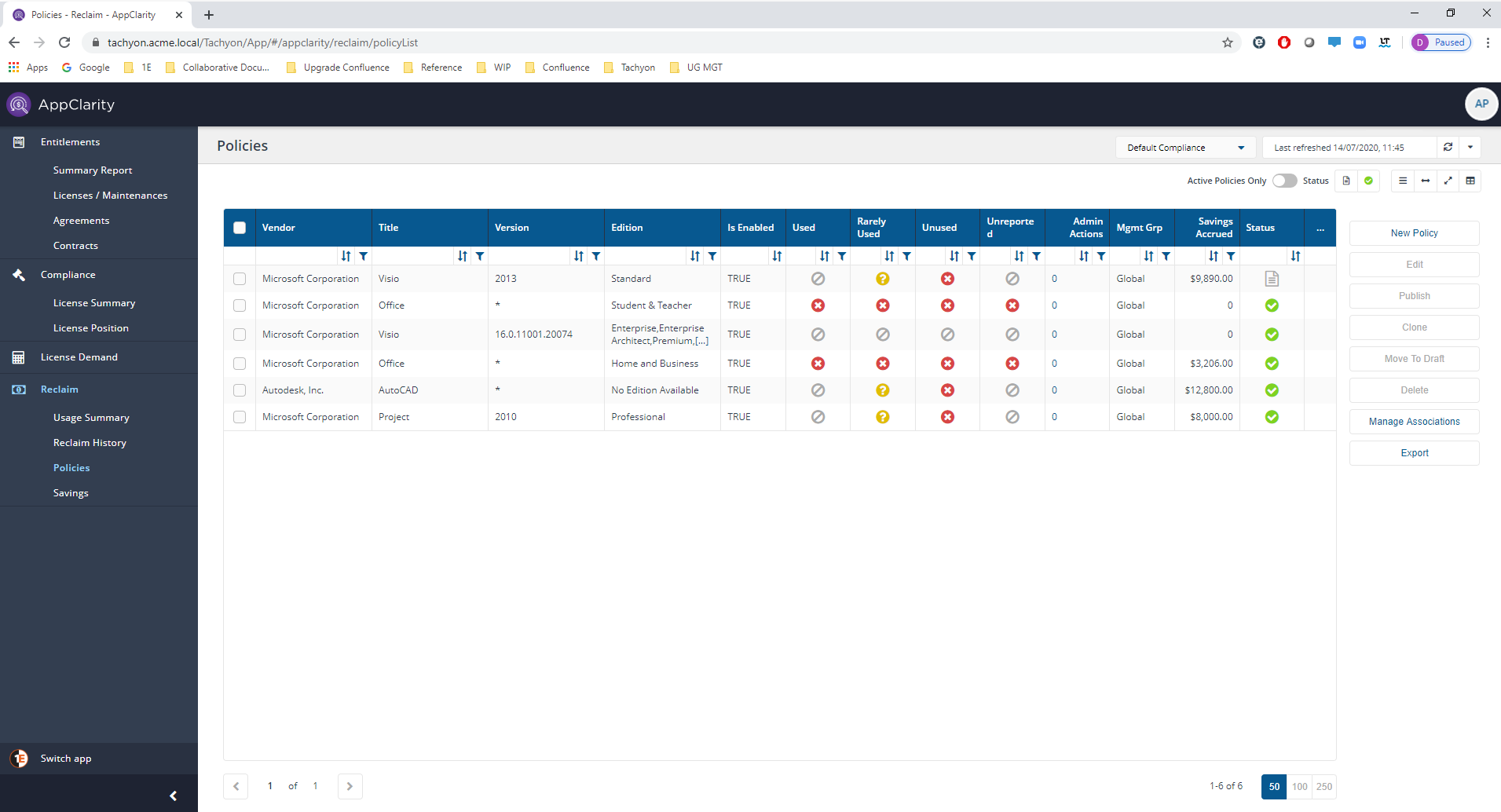This screenshot has height=812, width=1501.
Task: Go to the previous page arrow
Action: 236,786
